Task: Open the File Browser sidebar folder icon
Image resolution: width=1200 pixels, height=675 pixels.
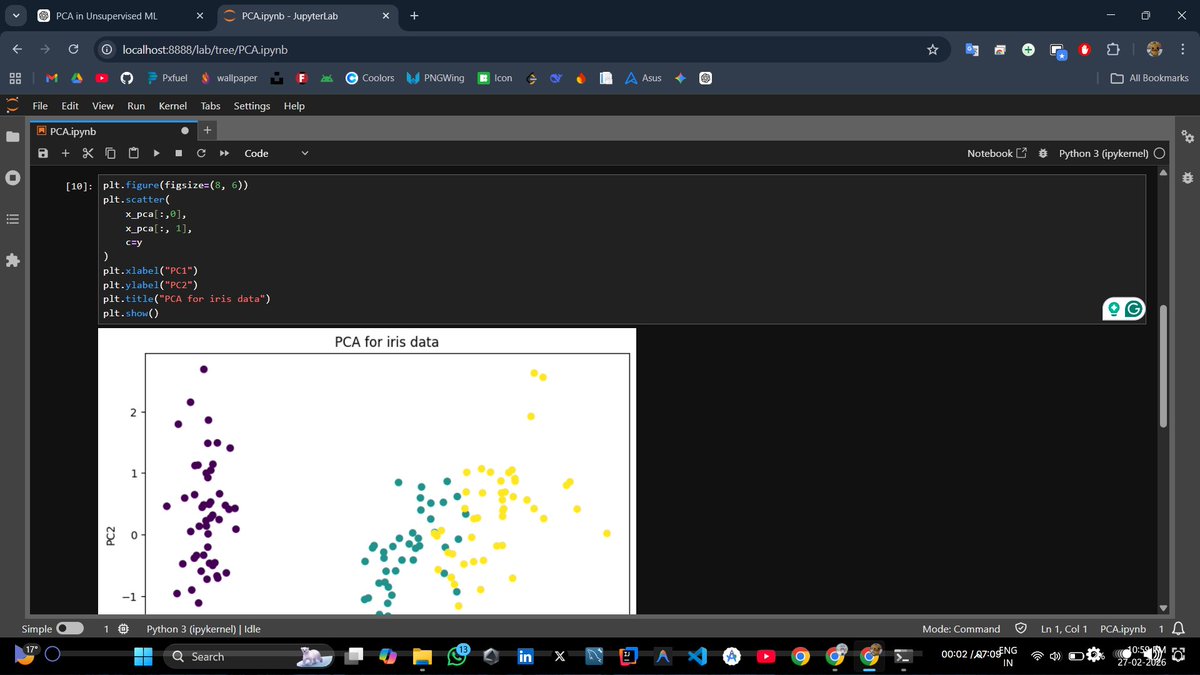Action: pyautogui.click(x=12, y=136)
